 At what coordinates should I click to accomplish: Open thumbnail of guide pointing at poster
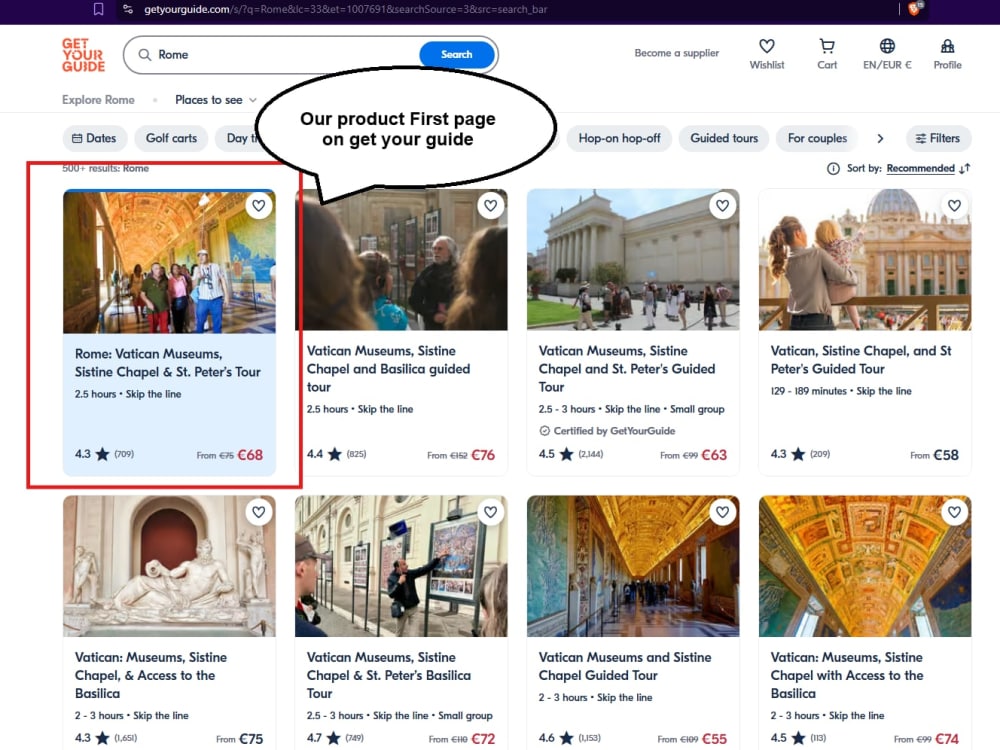pyautogui.click(x=401, y=566)
